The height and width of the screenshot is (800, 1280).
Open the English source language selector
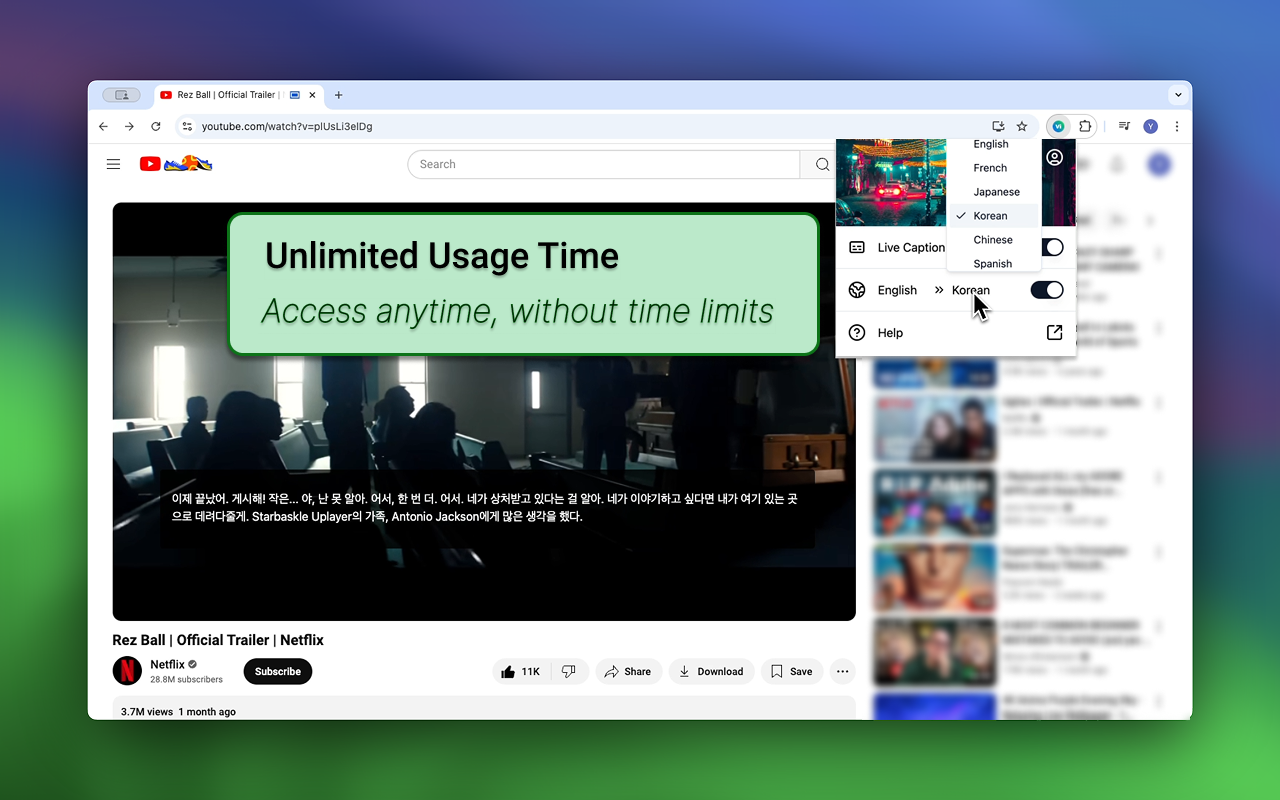pos(897,290)
